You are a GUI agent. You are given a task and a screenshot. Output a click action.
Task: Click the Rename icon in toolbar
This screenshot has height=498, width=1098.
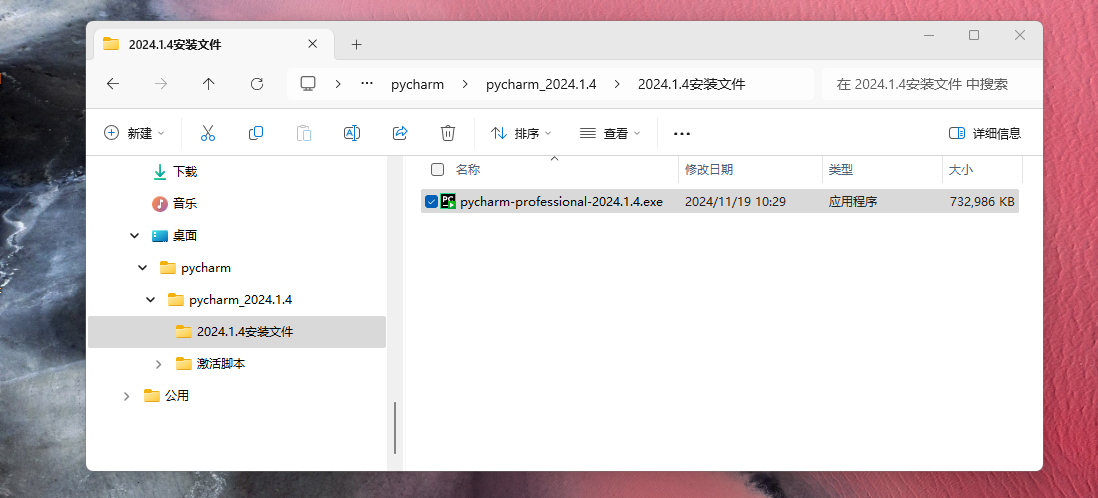pyautogui.click(x=352, y=133)
